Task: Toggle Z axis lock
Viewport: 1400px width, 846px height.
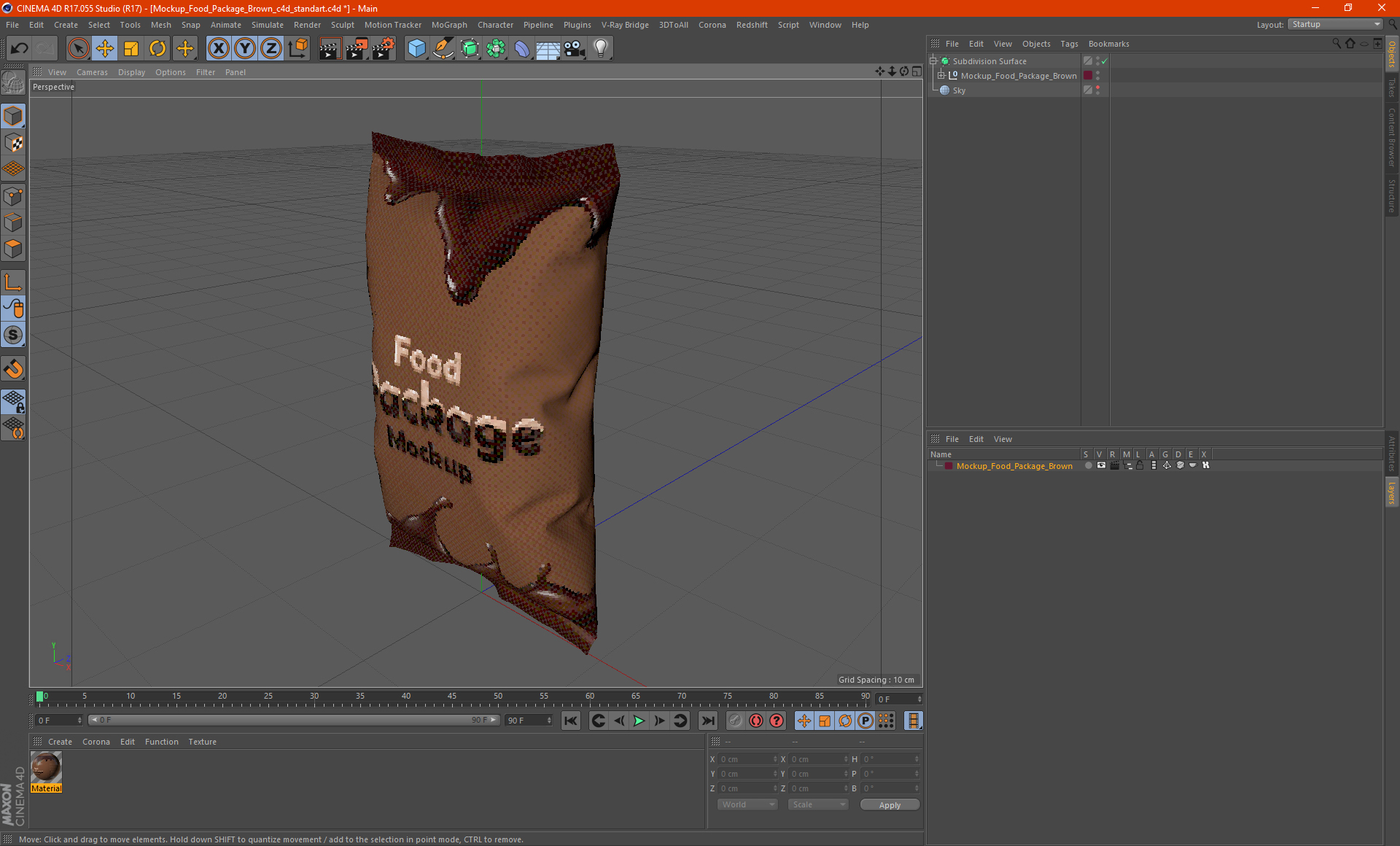Action: coord(271,49)
